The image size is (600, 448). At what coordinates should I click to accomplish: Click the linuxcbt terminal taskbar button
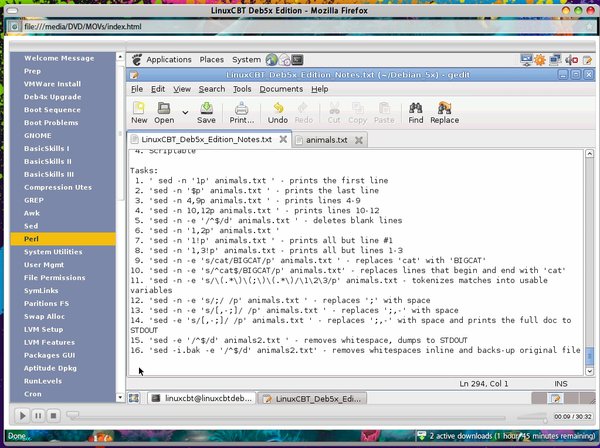point(201,398)
